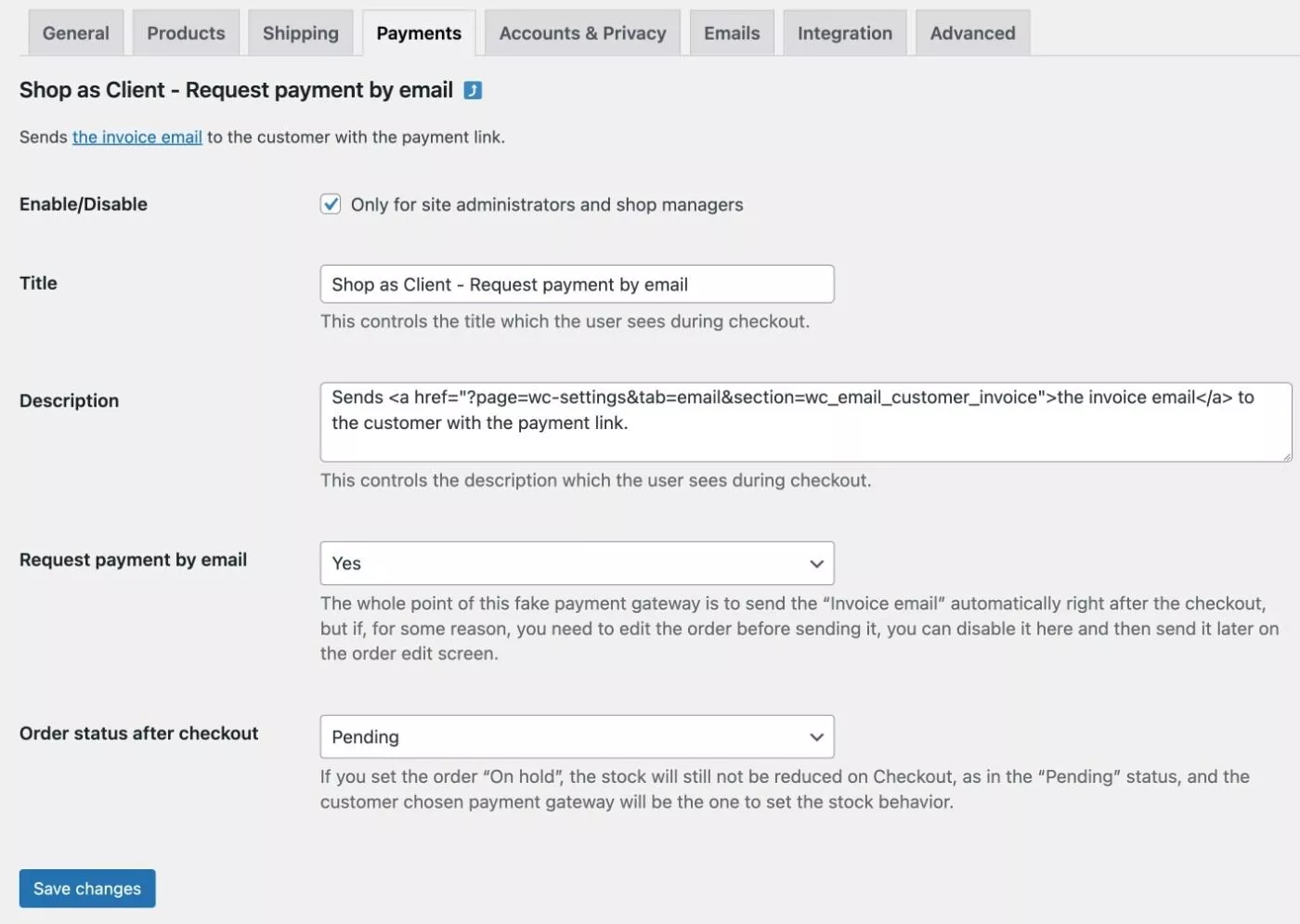Switch to the Emails tab
1300x924 pixels.
pos(732,33)
